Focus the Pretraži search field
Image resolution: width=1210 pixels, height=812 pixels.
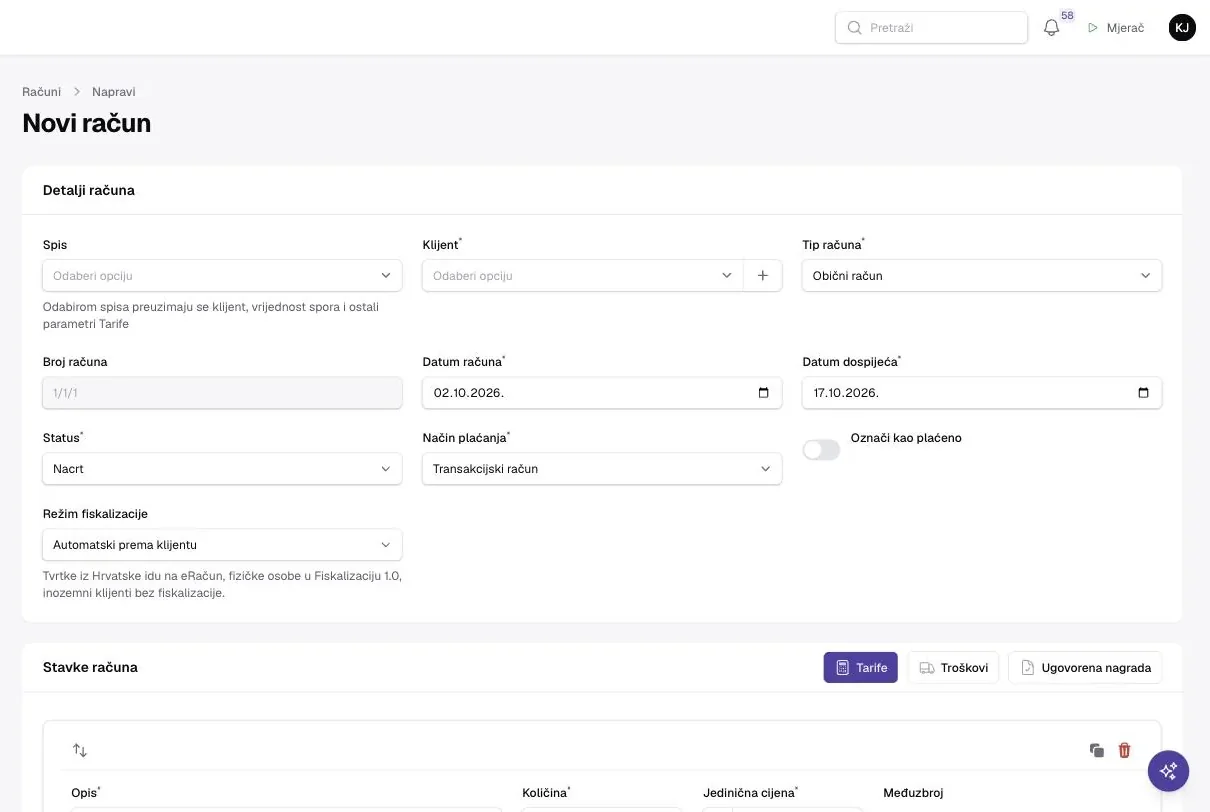931,28
